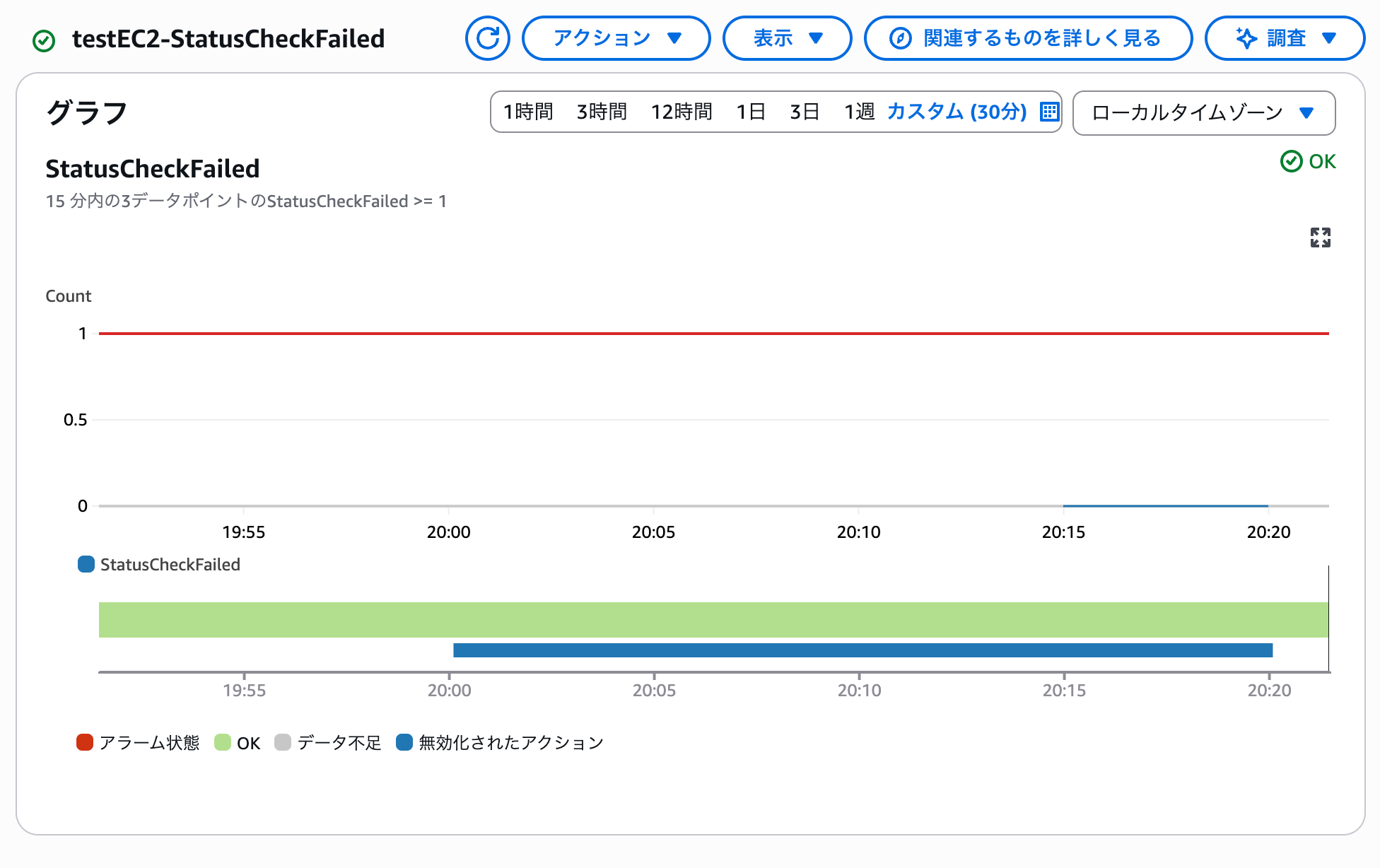The width and height of the screenshot is (1380, 868).
Task: Click カスタム (30分) range link
Action: (957, 112)
